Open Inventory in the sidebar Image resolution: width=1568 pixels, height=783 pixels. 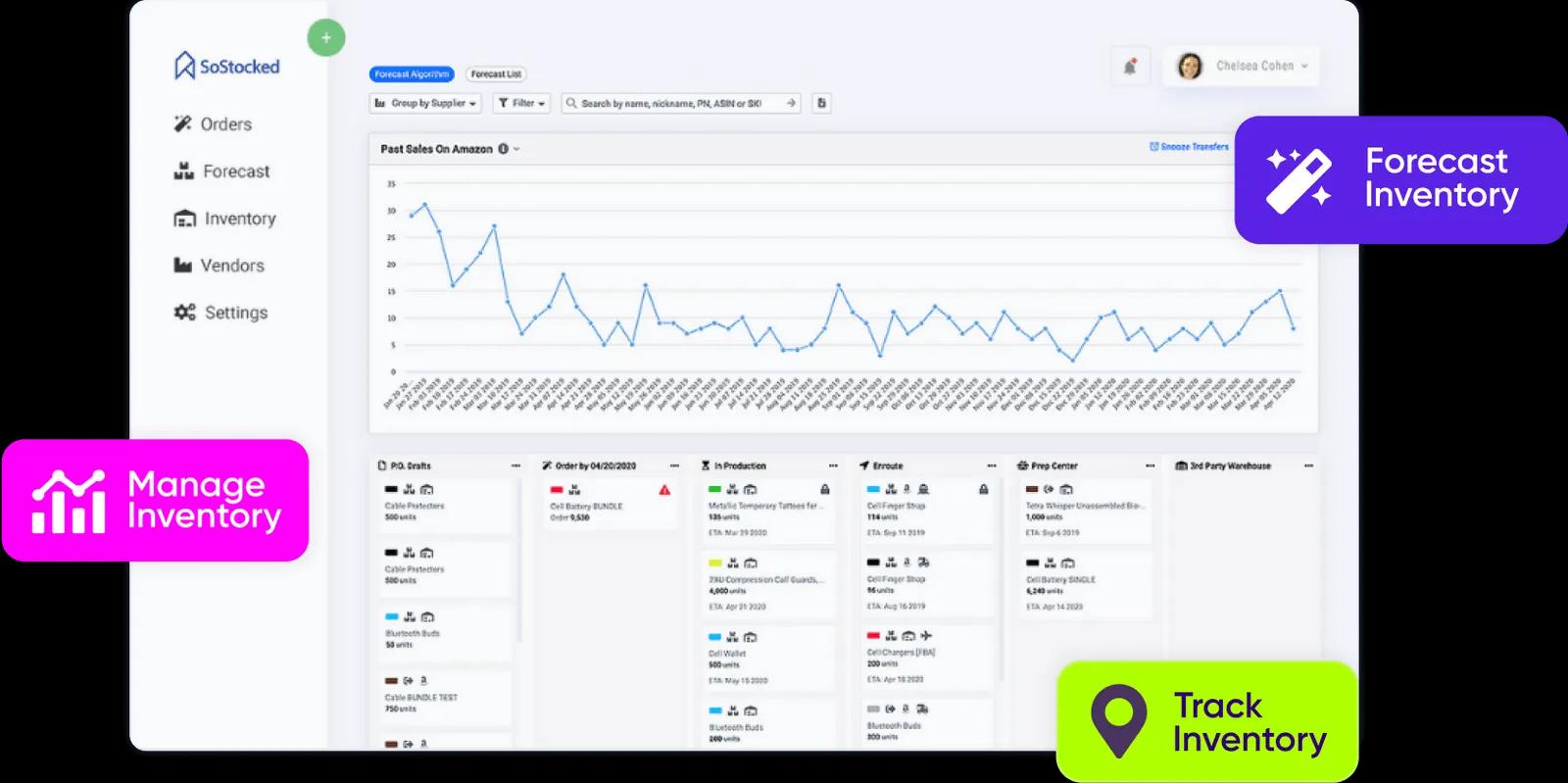tap(224, 219)
